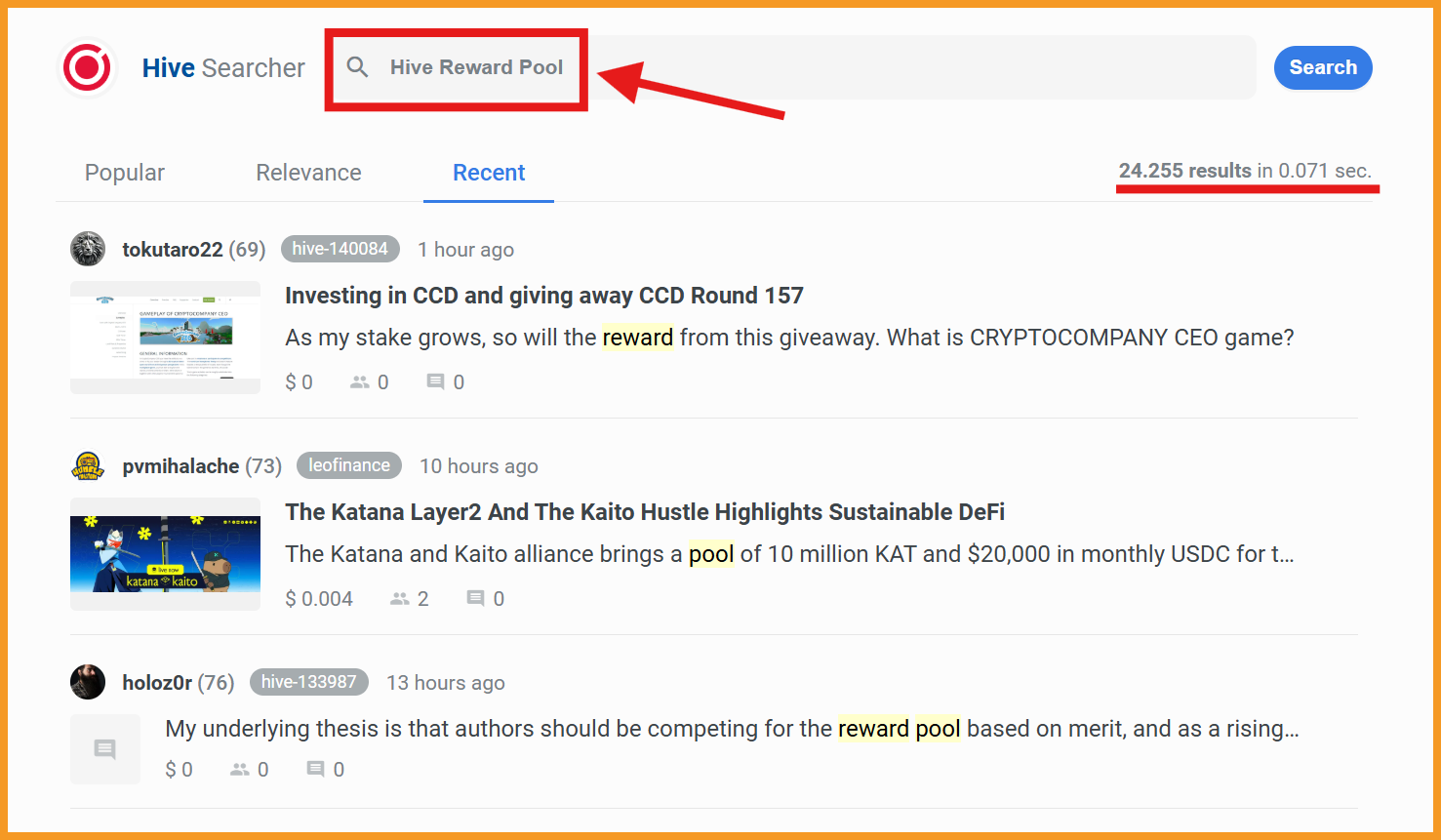1441x840 pixels.
Task: Open the Katana Kaito post thumbnail
Action: point(165,554)
